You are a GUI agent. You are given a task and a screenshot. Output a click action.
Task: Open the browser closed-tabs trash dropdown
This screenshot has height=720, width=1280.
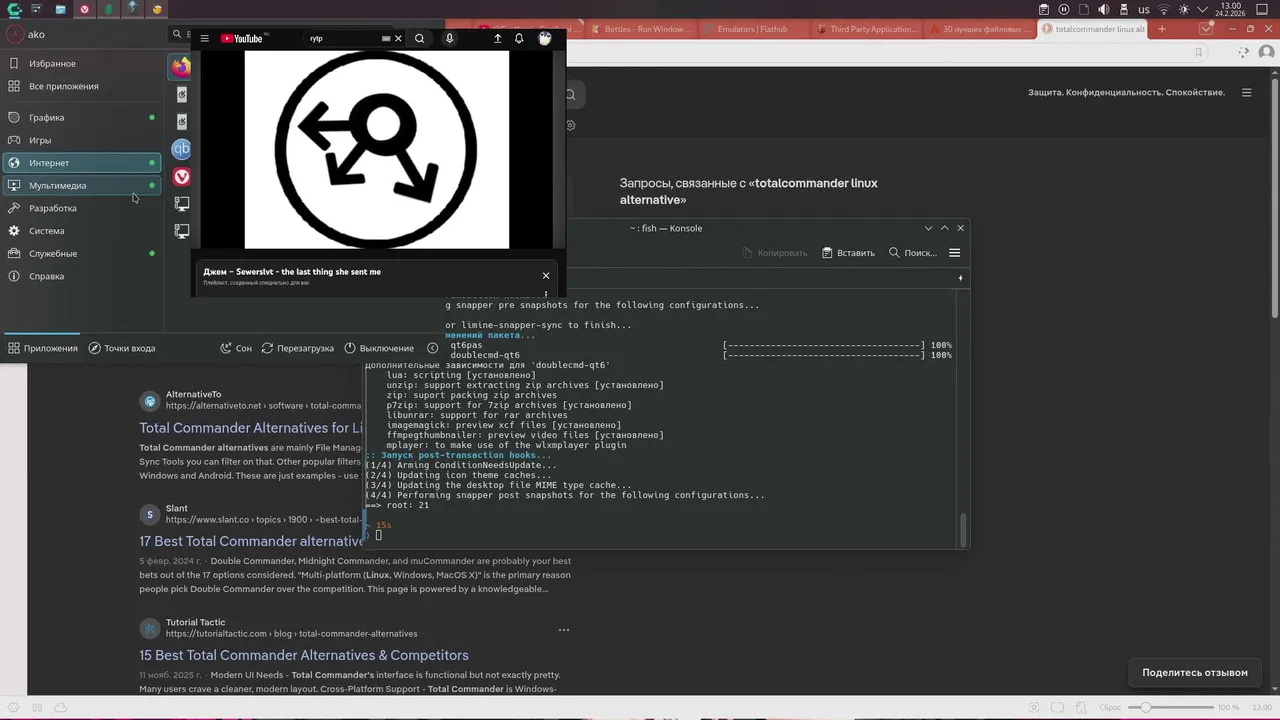1206,29
